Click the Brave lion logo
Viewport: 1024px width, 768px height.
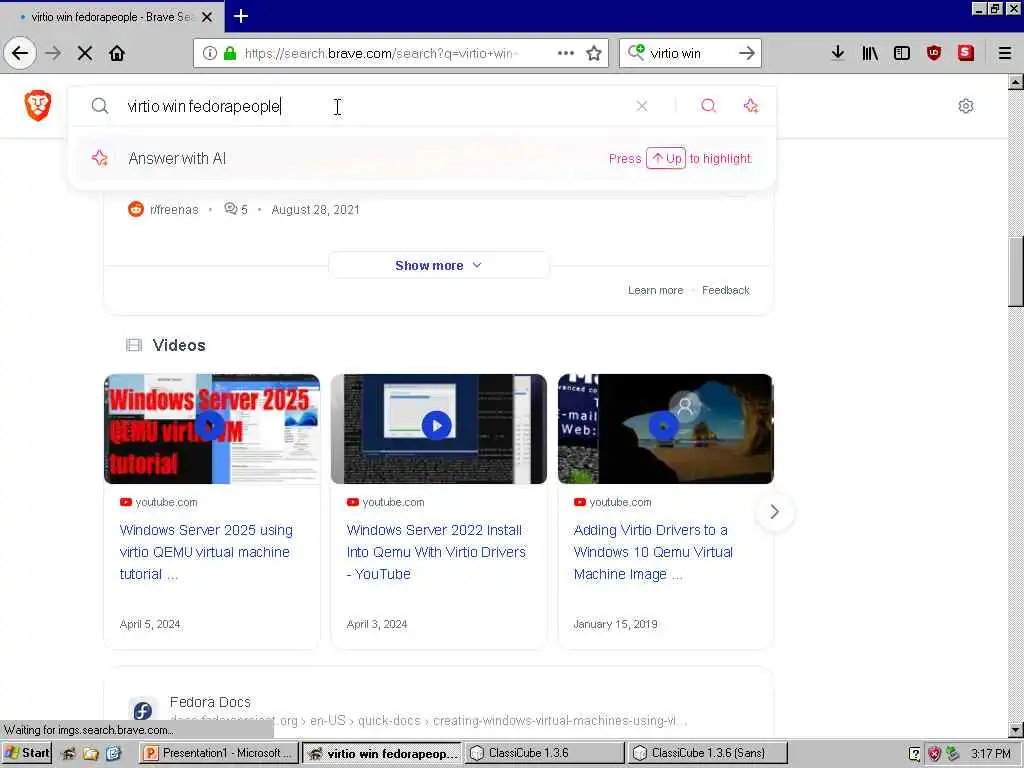[38, 106]
